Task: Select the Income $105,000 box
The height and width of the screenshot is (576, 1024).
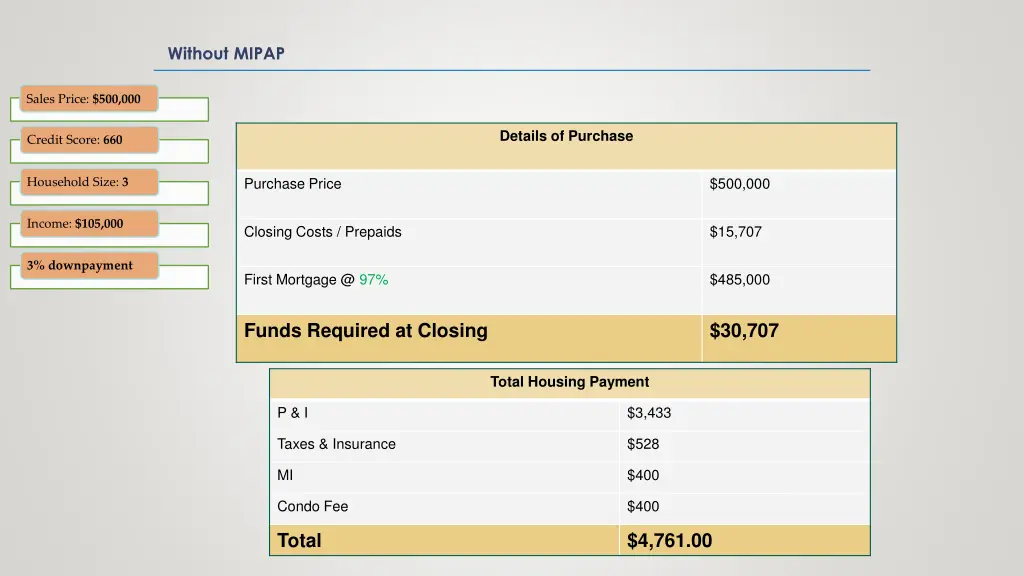Action: pyautogui.click(x=89, y=223)
